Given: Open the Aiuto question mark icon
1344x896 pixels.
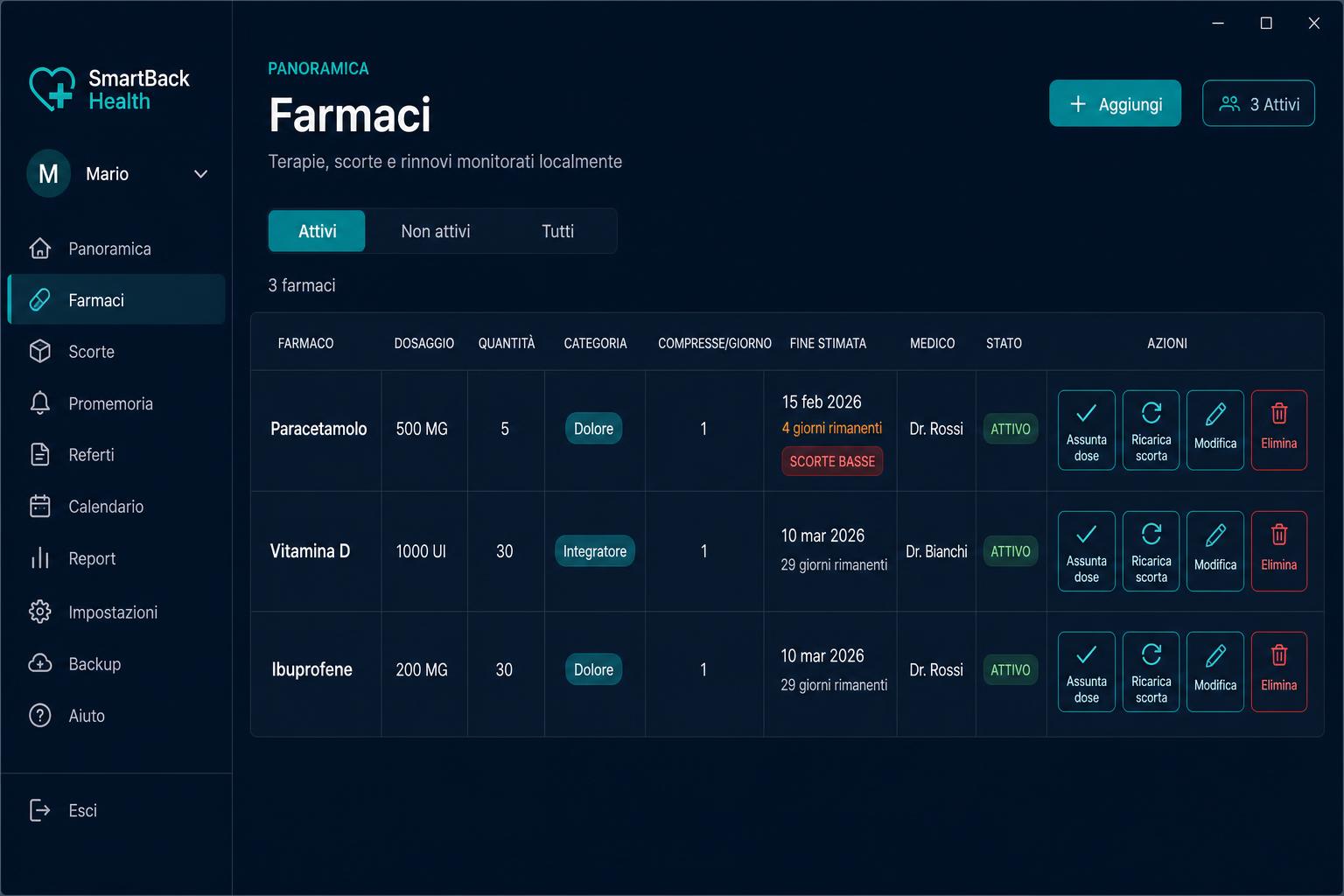Looking at the screenshot, I should 40,716.
